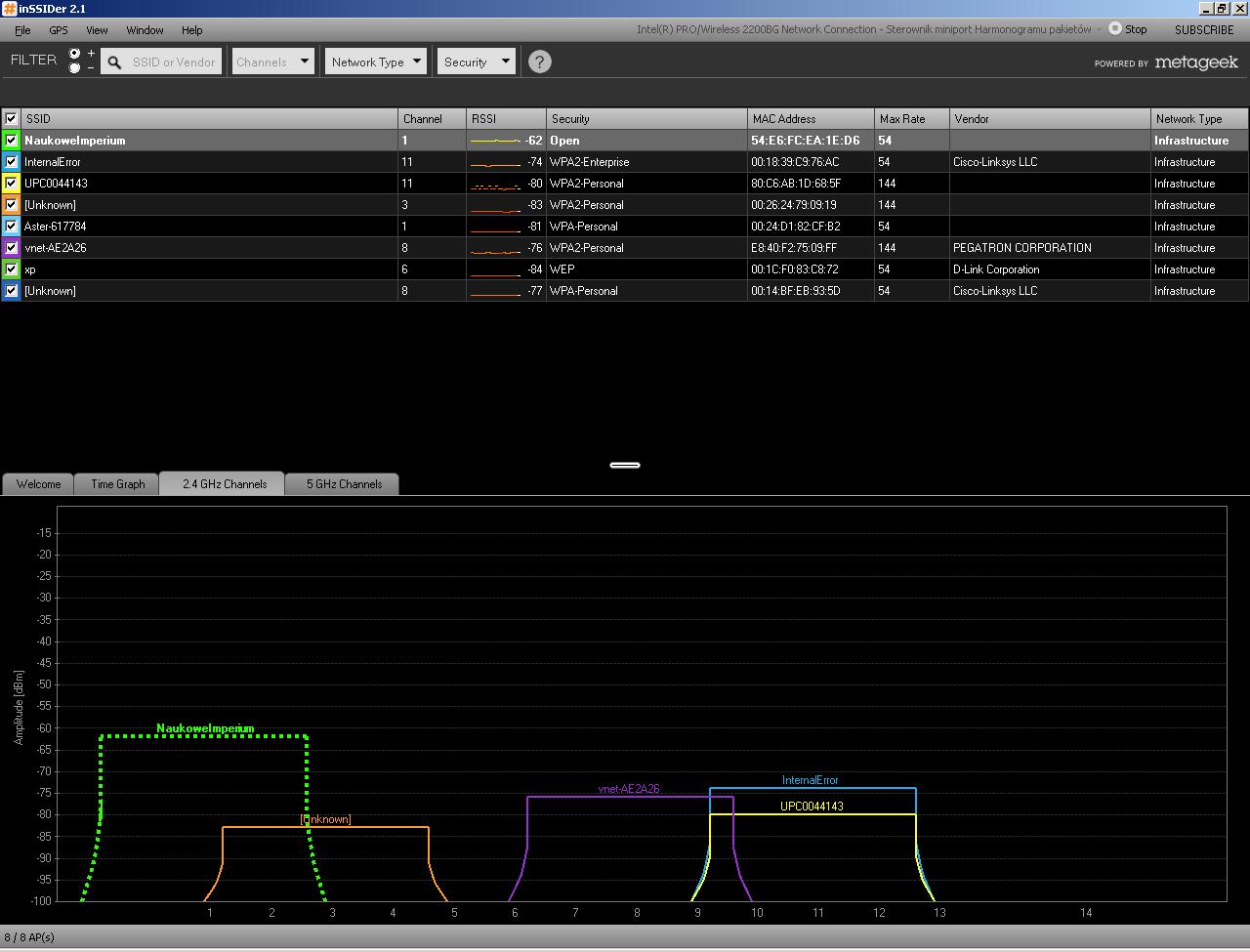Image resolution: width=1250 pixels, height=952 pixels.
Task: Open the Help menu
Action: pyautogui.click(x=192, y=30)
